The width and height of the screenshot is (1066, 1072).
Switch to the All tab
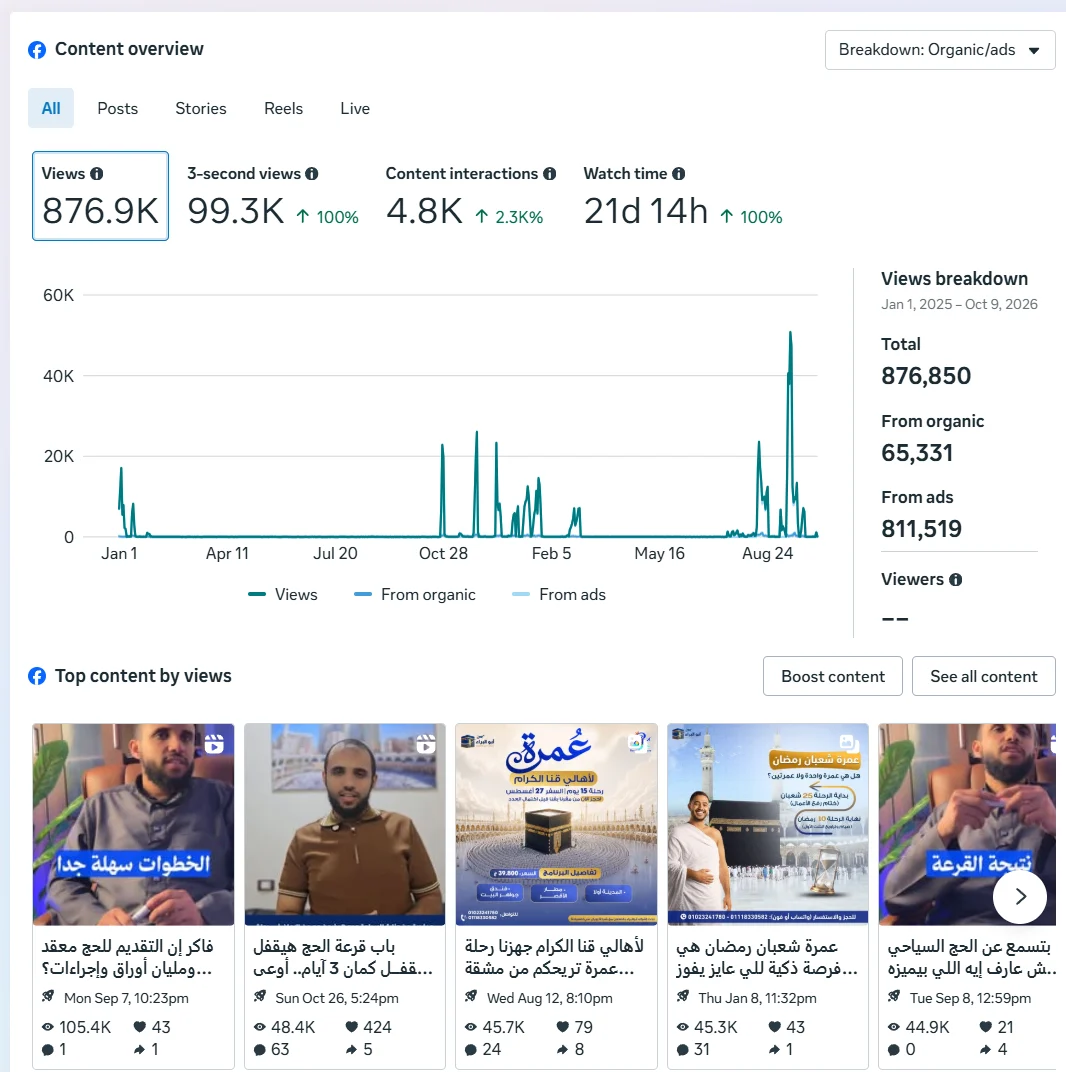click(x=51, y=108)
